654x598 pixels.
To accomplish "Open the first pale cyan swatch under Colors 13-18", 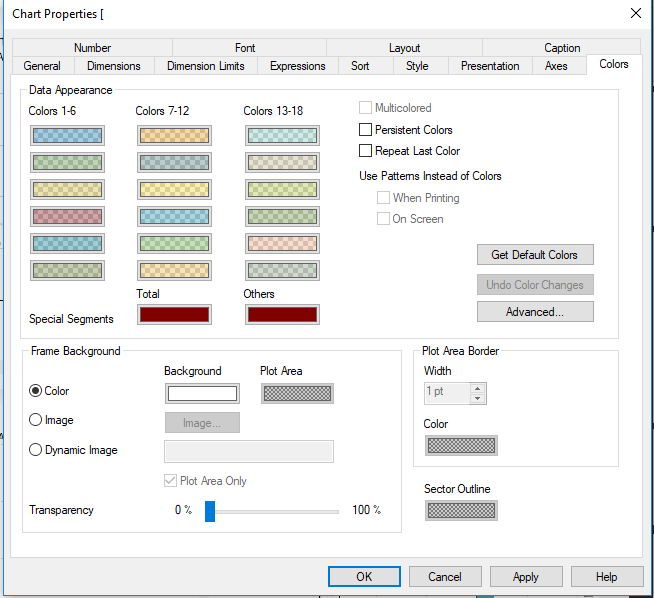I will pos(282,136).
